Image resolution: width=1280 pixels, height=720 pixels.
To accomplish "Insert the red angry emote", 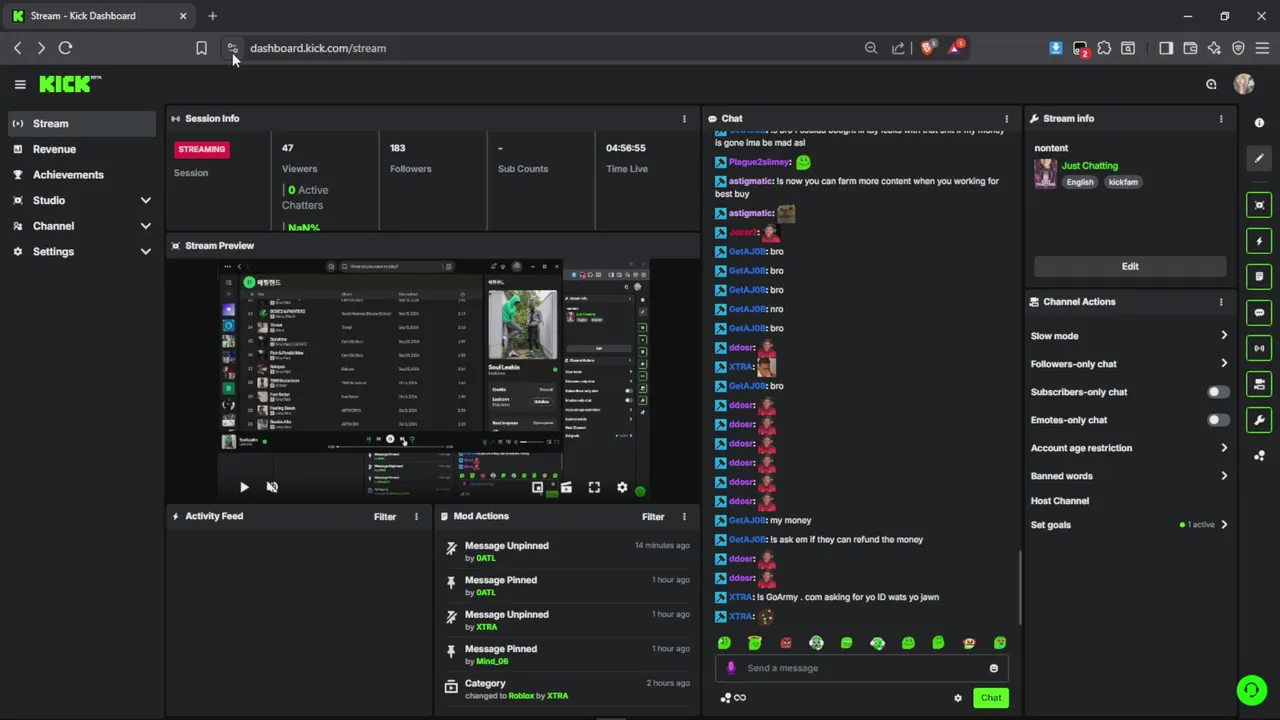I will point(786,643).
